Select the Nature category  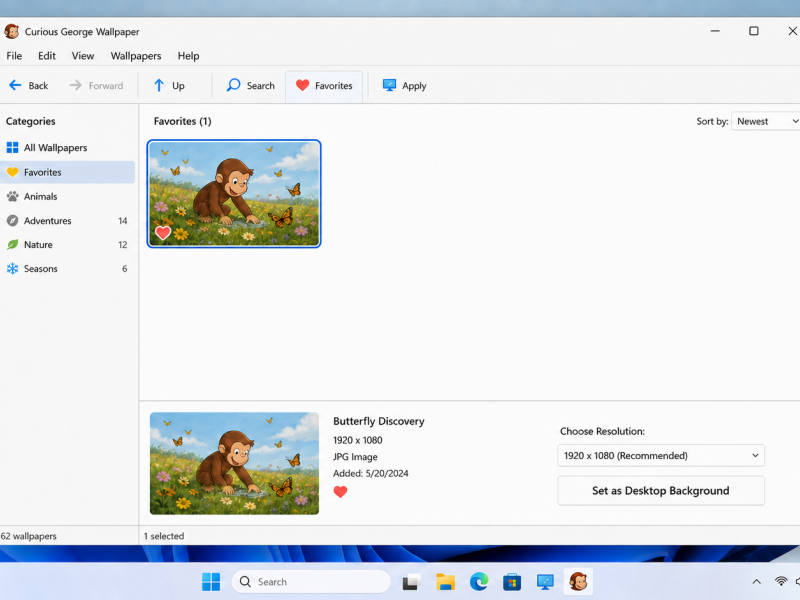click(67, 244)
